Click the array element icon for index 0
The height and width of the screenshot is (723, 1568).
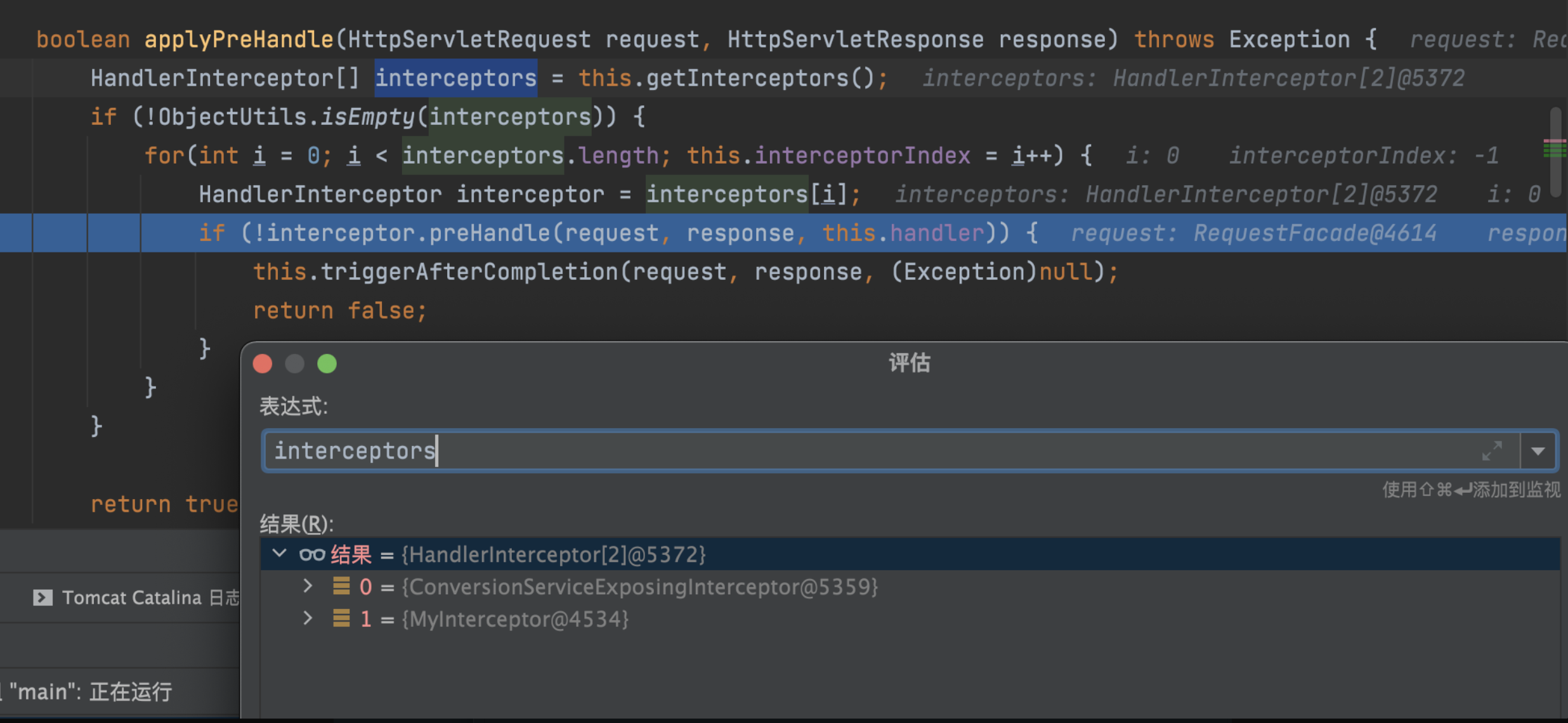pos(341,586)
